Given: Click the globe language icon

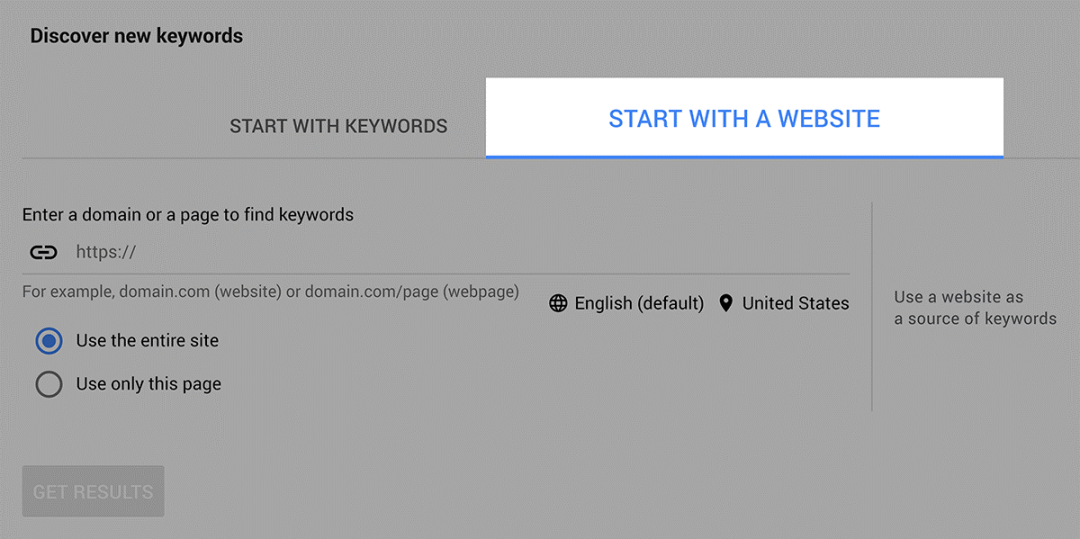Looking at the screenshot, I should click(558, 304).
